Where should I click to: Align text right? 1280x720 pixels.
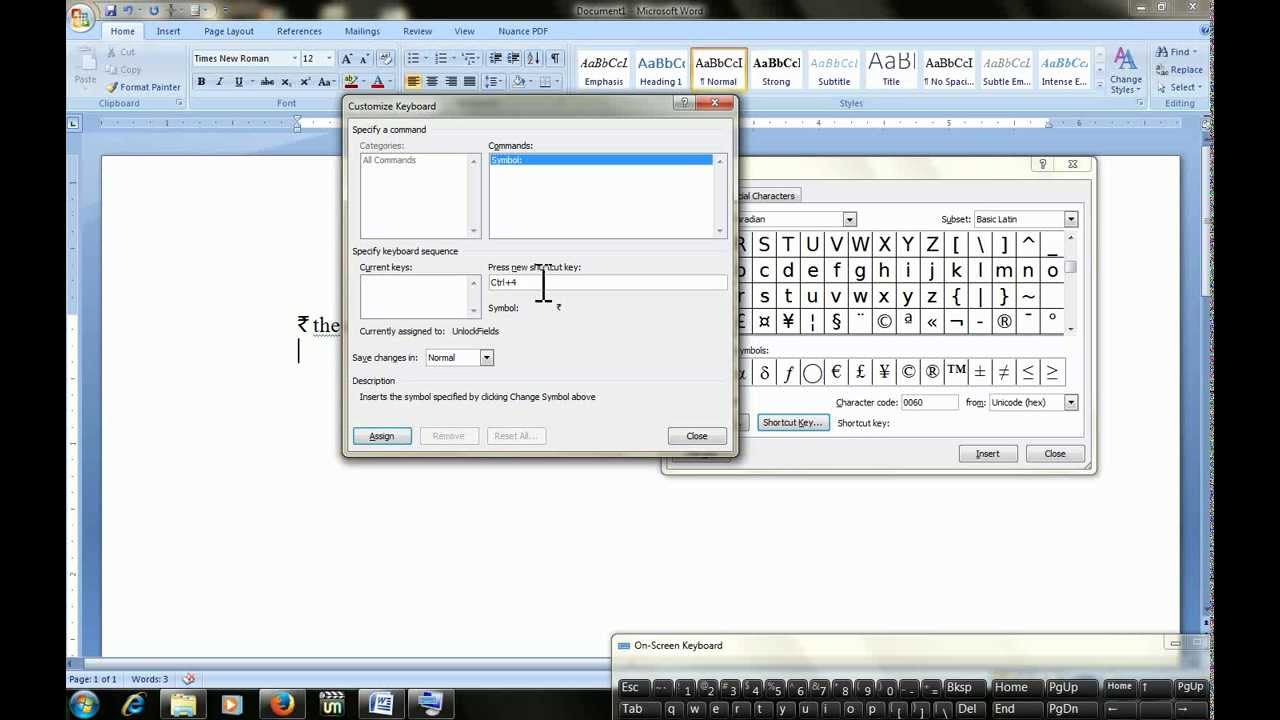pos(451,82)
